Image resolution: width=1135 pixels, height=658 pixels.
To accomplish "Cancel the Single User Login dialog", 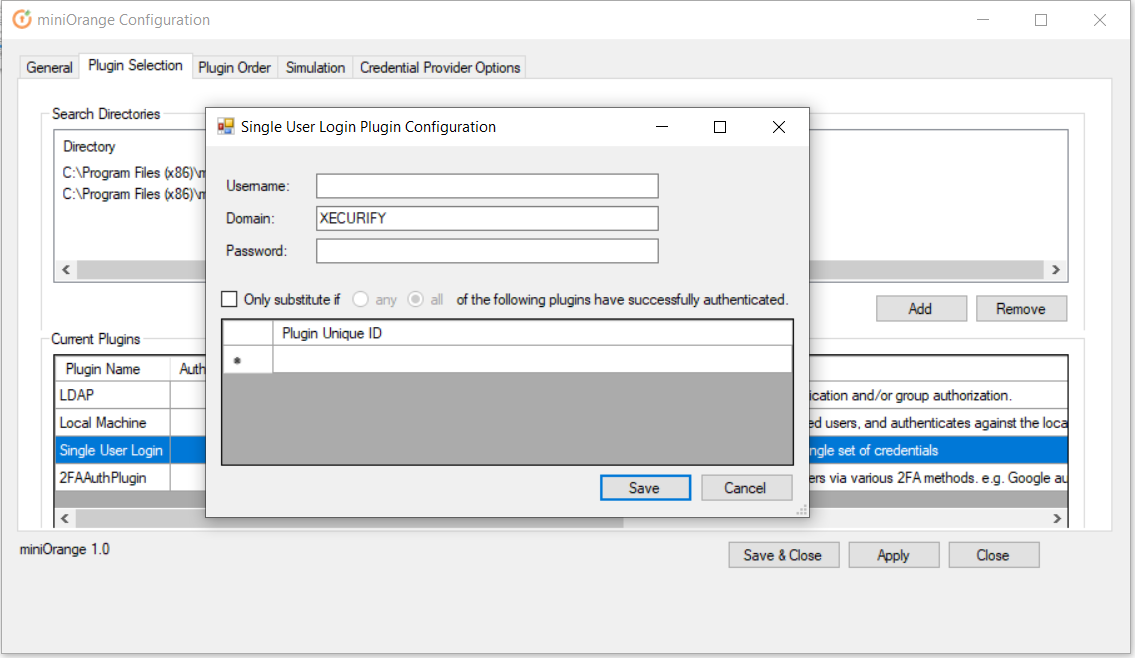I will [x=746, y=488].
